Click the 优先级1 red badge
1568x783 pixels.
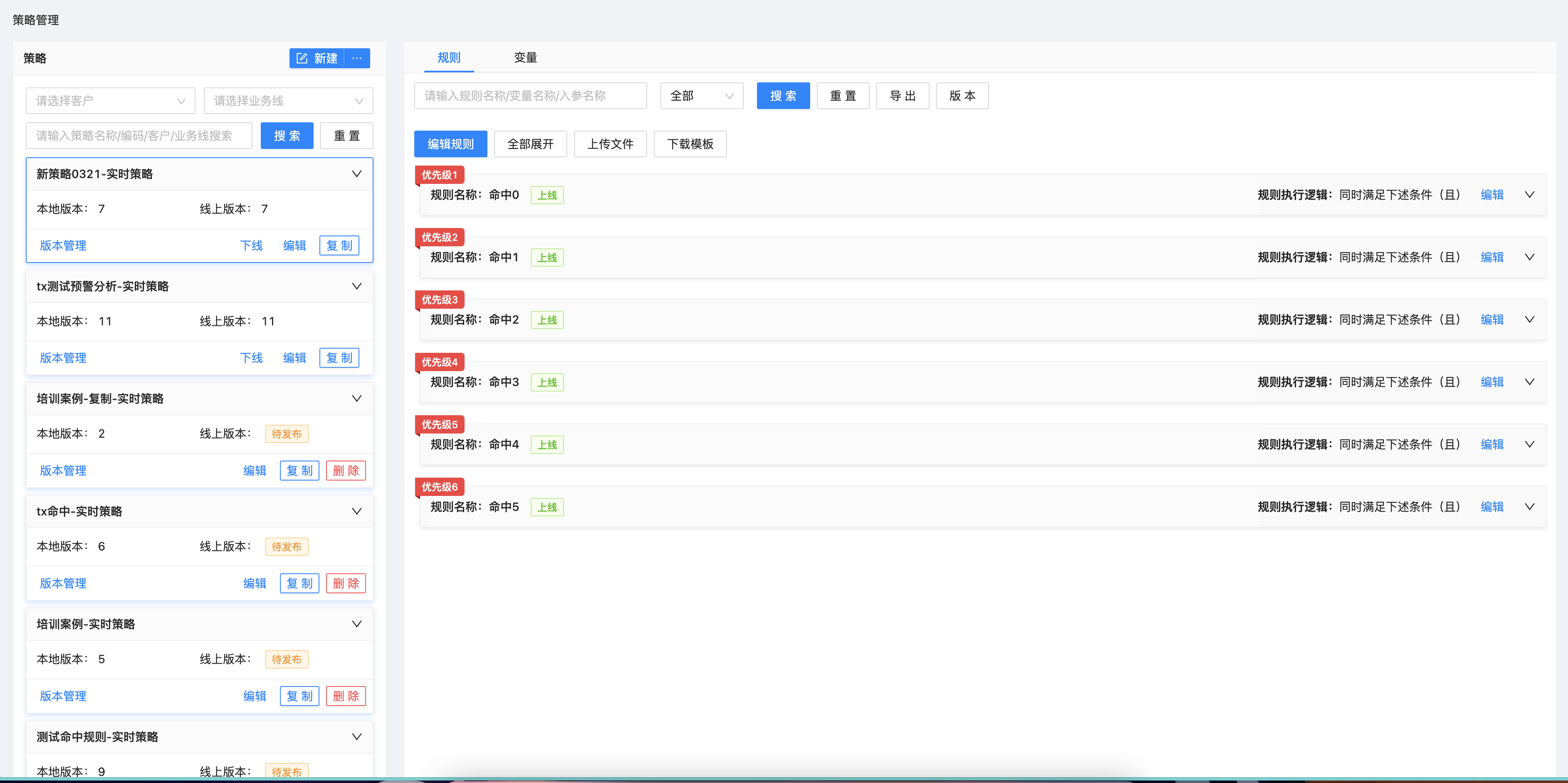pyautogui.click(x=440, y=175)
